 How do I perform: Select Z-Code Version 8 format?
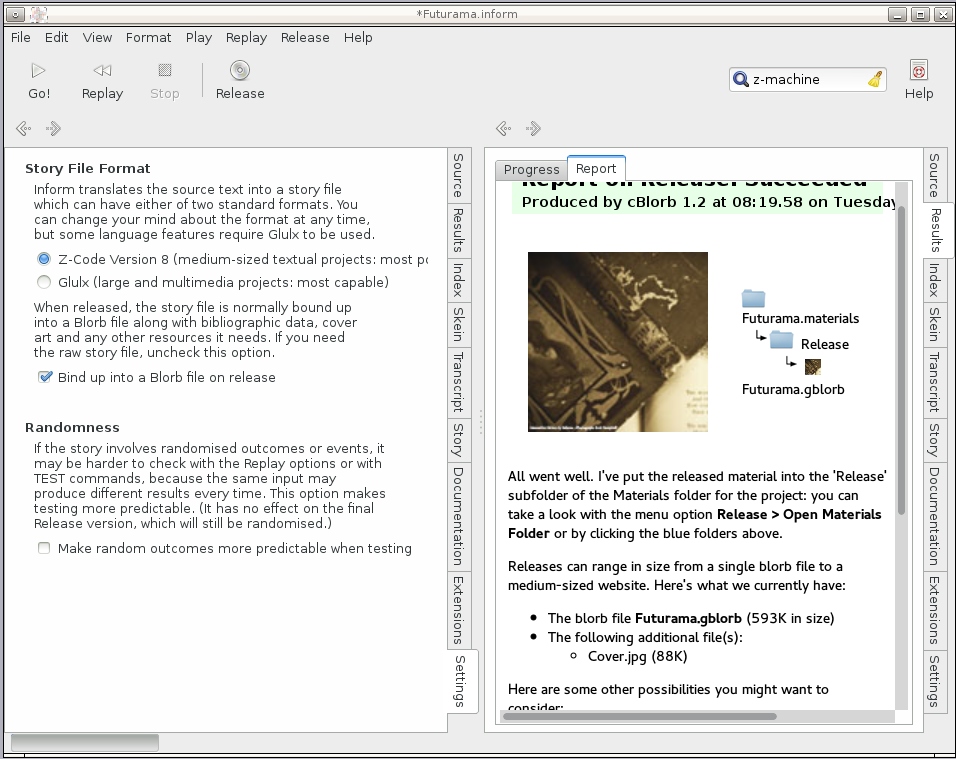(44, 259)
